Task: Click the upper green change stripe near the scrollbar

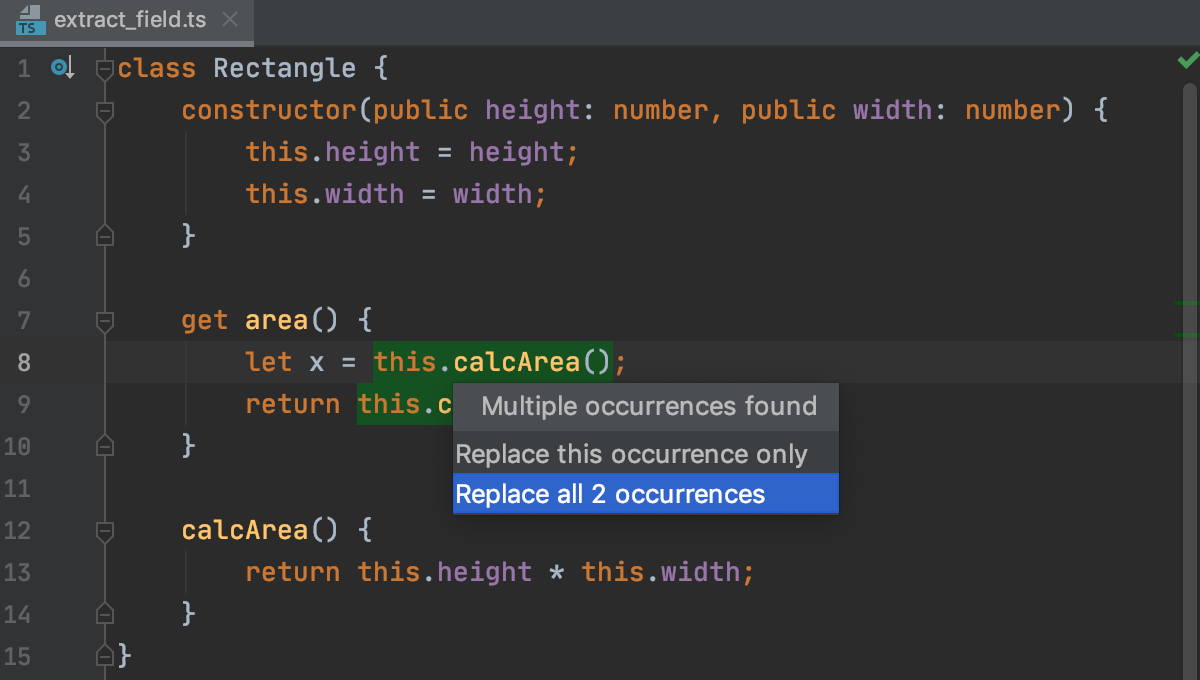Action: (1188, 304)
